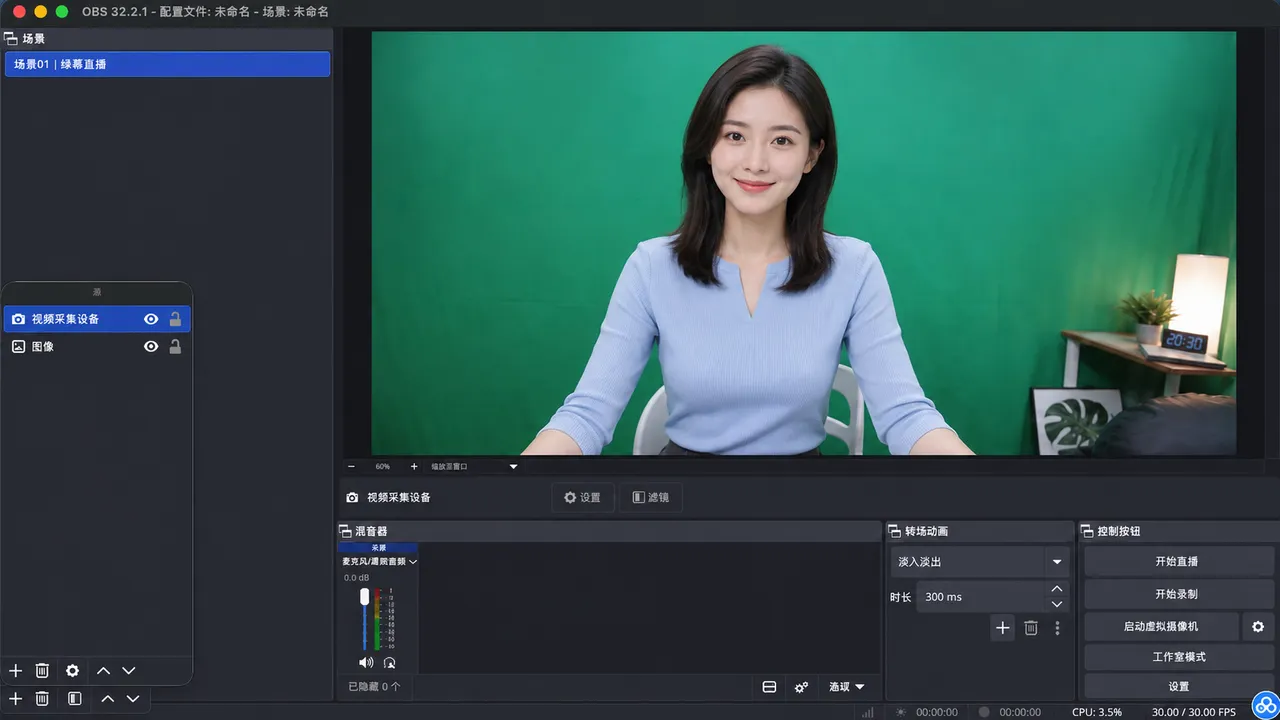
Task: Hide the 视频采集设备 source with its eye icon
Action: (x=151, y=319)
